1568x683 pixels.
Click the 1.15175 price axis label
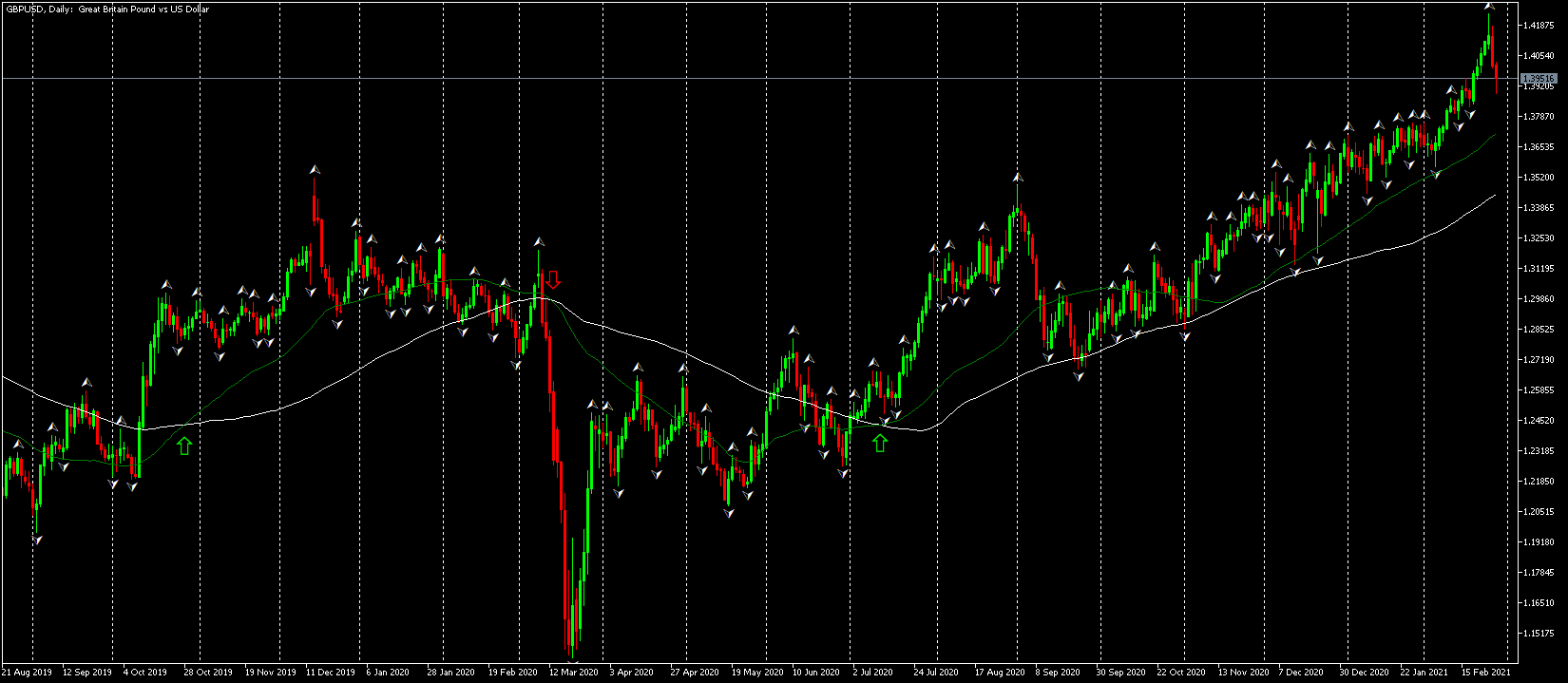click(x=1539, y=633)
